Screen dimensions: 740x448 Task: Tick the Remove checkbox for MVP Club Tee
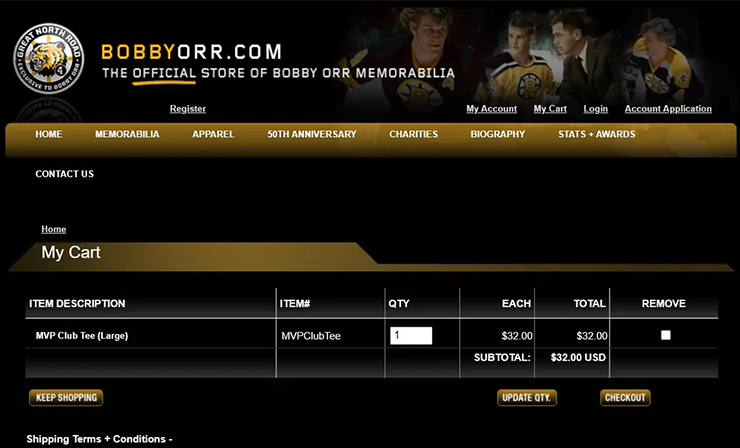tap(666, 335)
